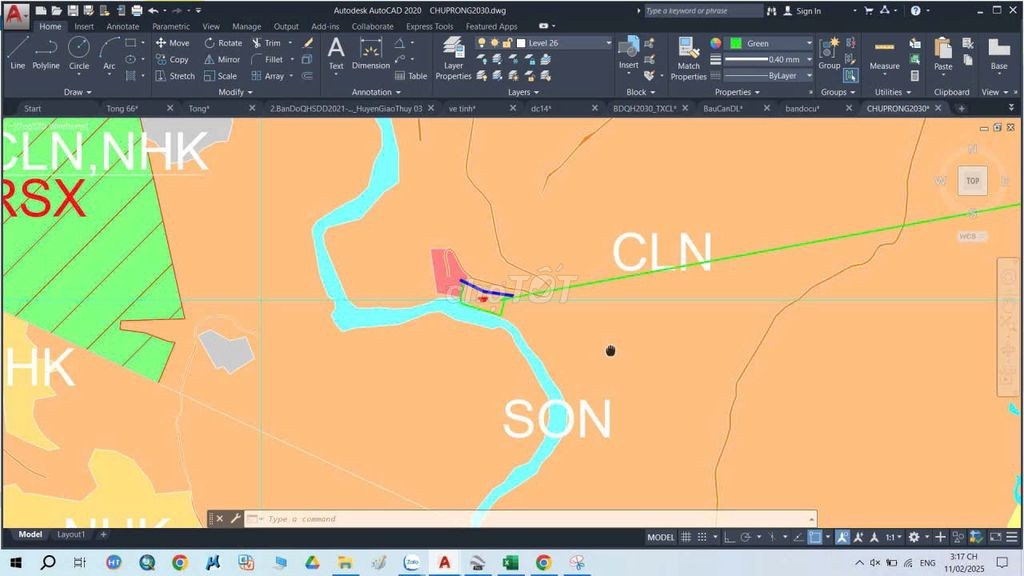
Task: Expand the Modify panel
Action: [235, 92]
